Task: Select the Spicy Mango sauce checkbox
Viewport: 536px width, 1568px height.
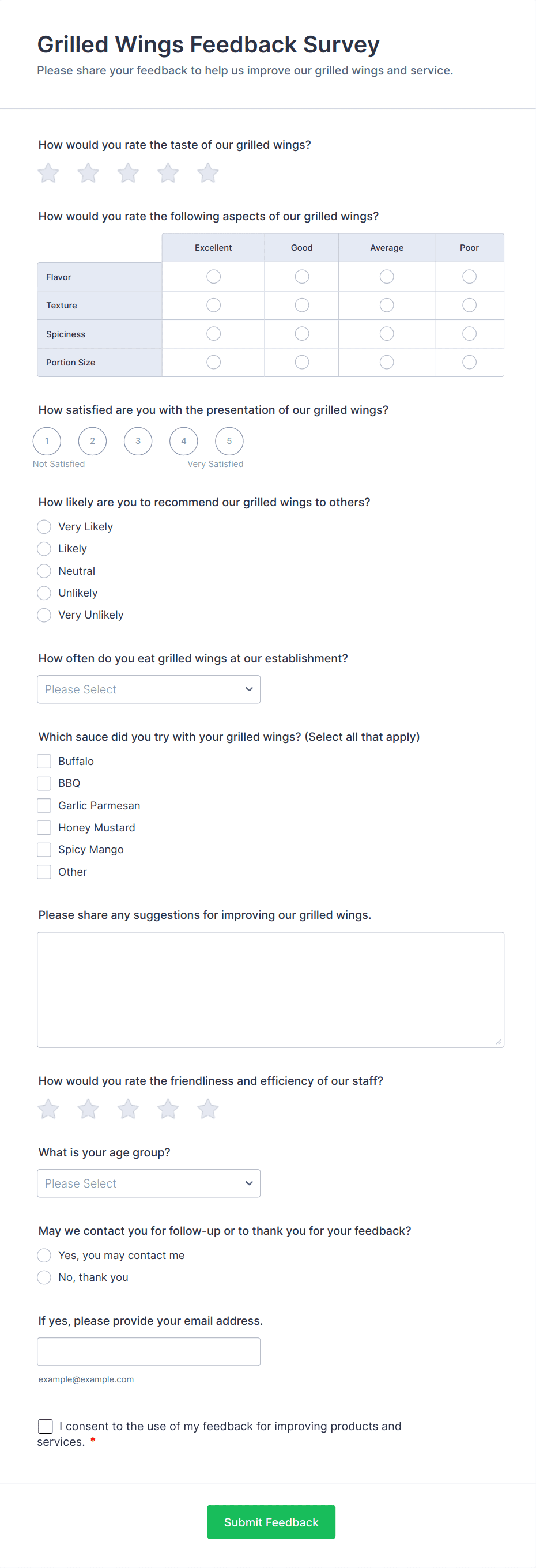Action: pos(43,849)
